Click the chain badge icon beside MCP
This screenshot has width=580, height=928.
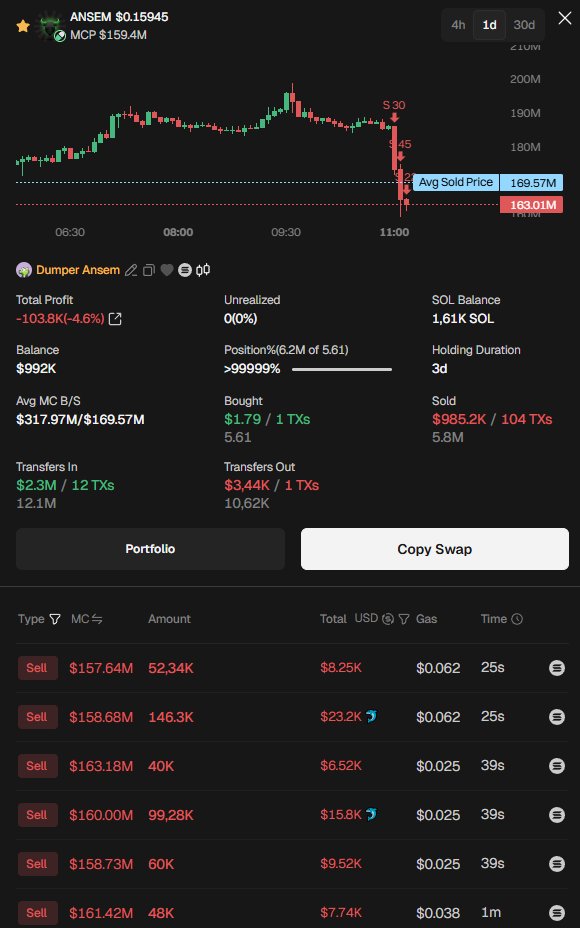[60, 36]
